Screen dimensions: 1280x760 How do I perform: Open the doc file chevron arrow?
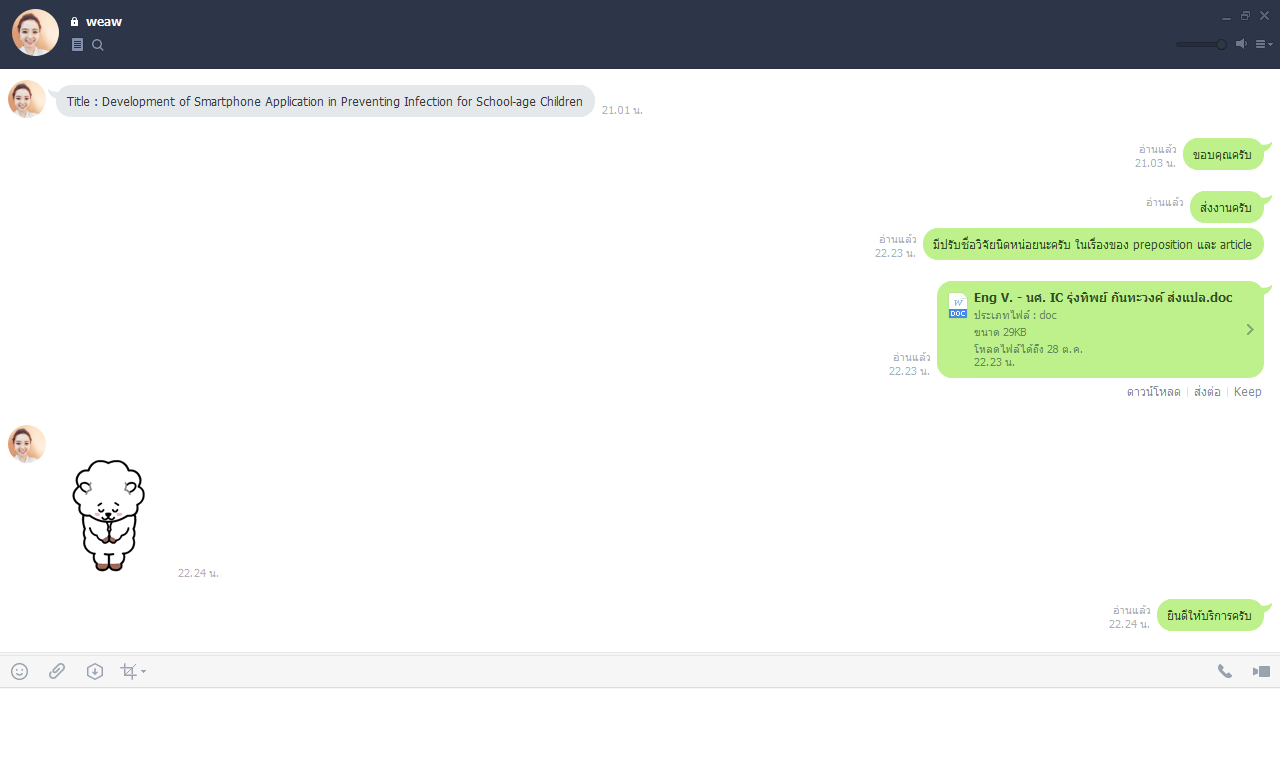pyautogui.click(x=1250, y=329)
